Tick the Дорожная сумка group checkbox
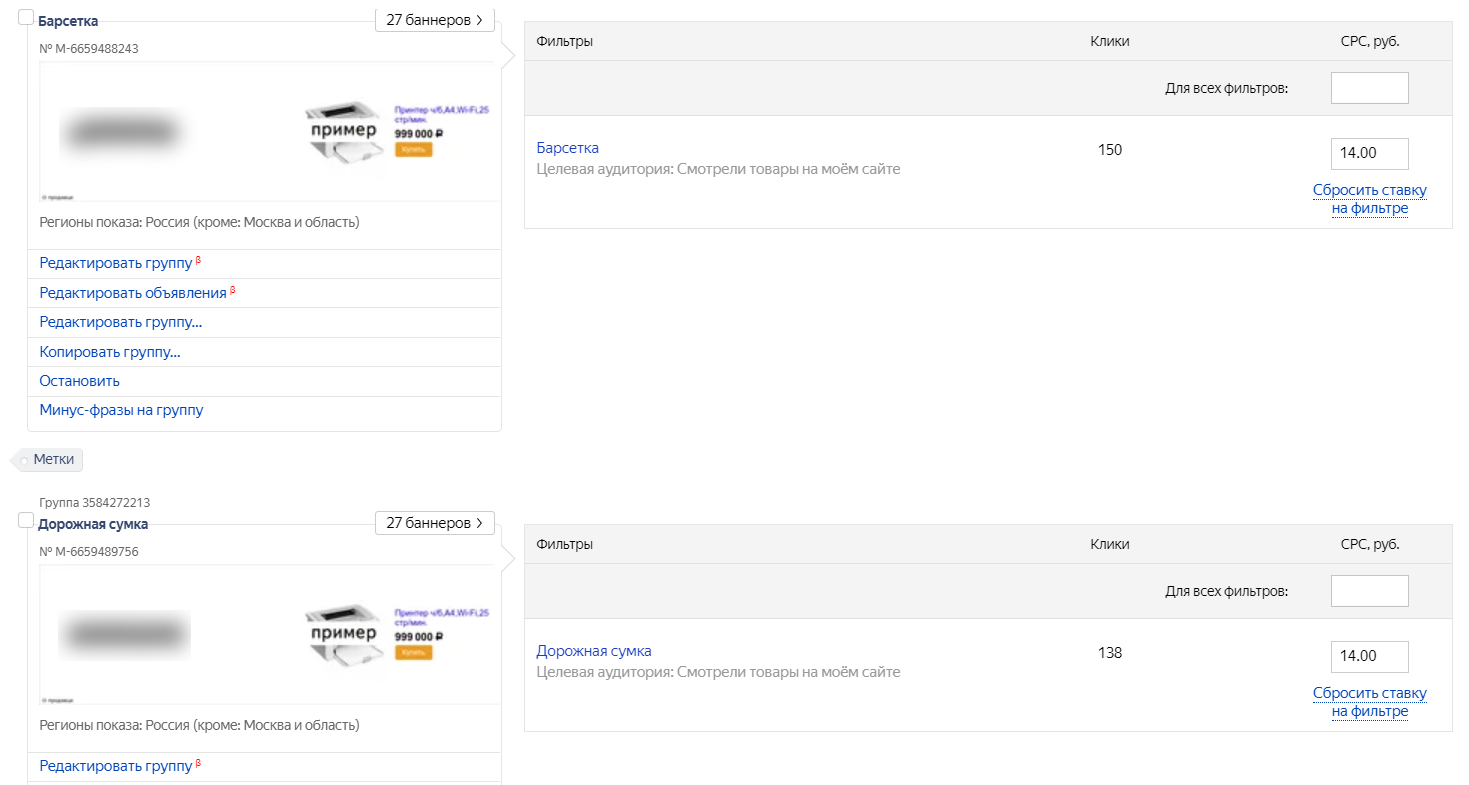This screenshot has width=1469, height=785. click(x=26, y=520)
